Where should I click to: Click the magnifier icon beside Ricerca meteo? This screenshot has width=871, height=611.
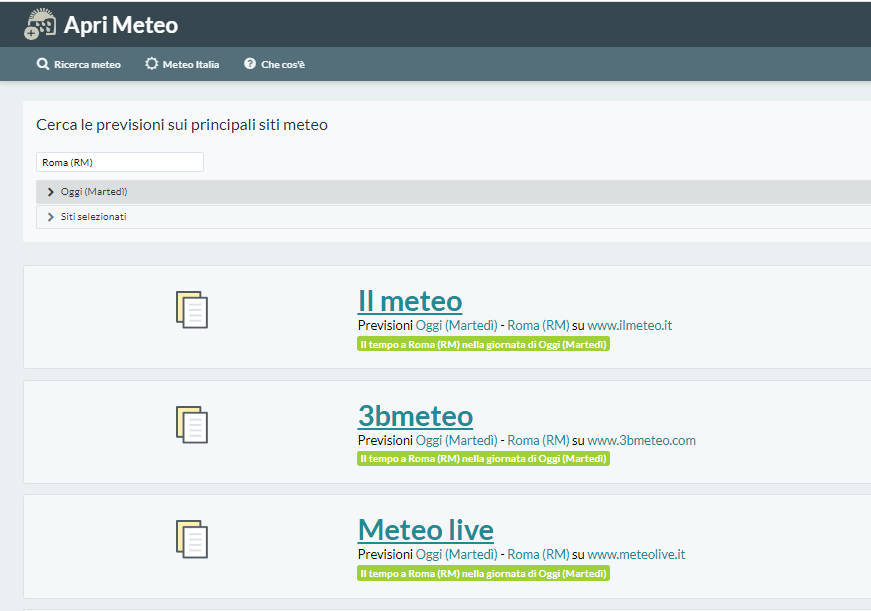(x=43, y=64)
